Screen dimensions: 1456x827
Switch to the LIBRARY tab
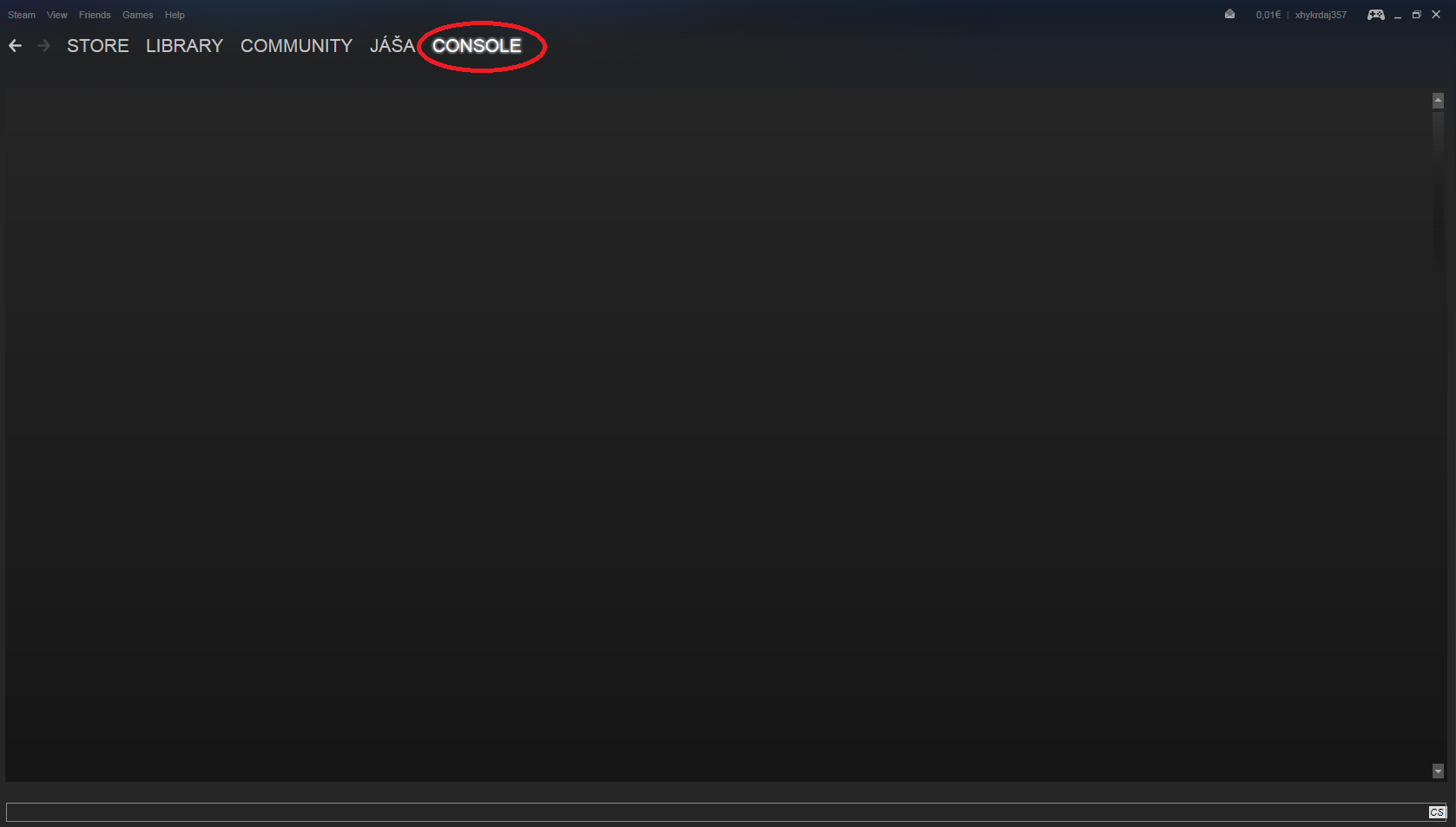click(185, 46)
